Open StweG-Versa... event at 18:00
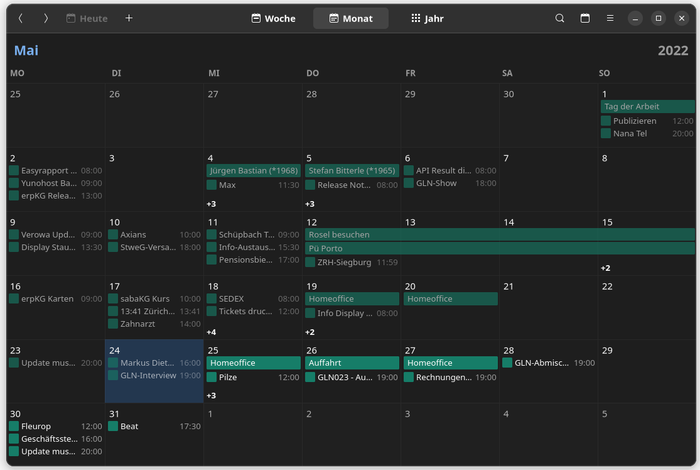700x470 pixels. 154,247
